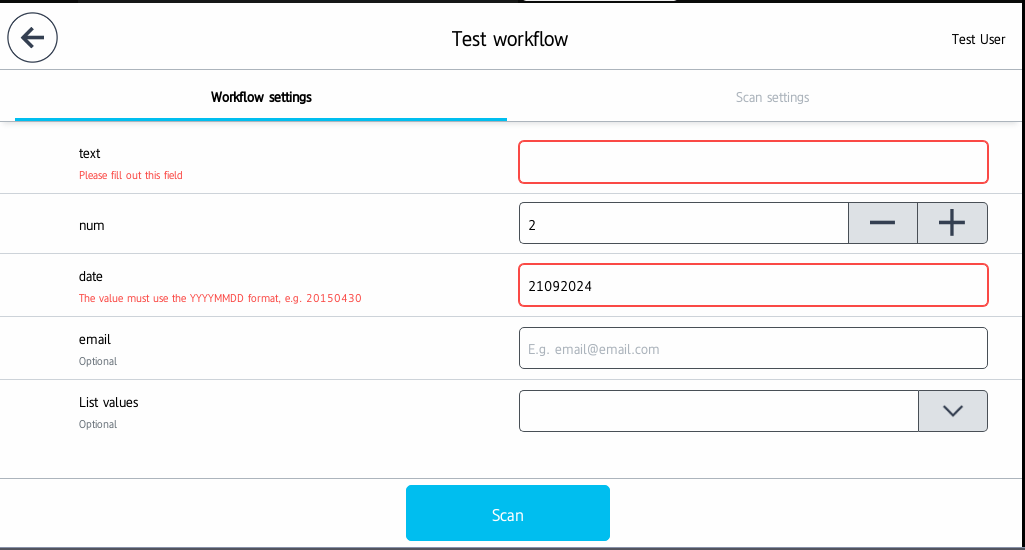Click the date format error message

(220, 299)
